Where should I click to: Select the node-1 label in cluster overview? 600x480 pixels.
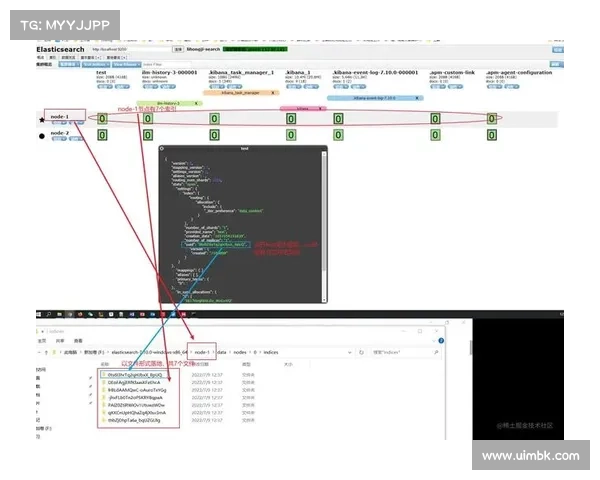coord(62,116)
